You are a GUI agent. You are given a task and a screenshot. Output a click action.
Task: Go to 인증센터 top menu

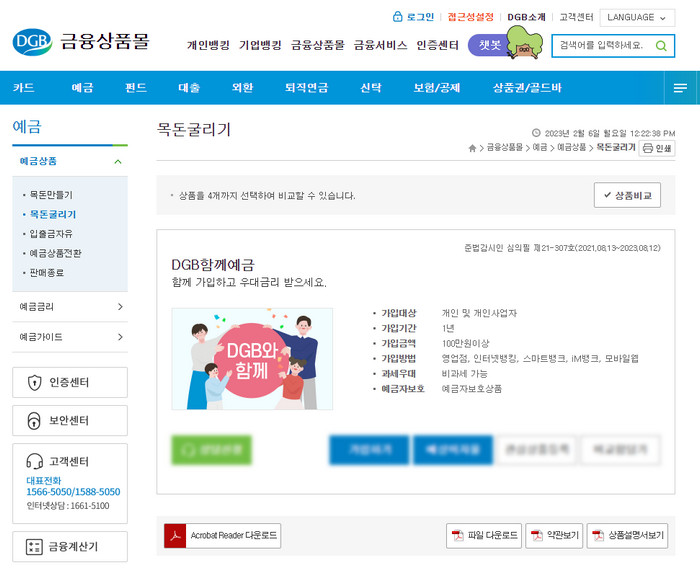pos(437,45)
